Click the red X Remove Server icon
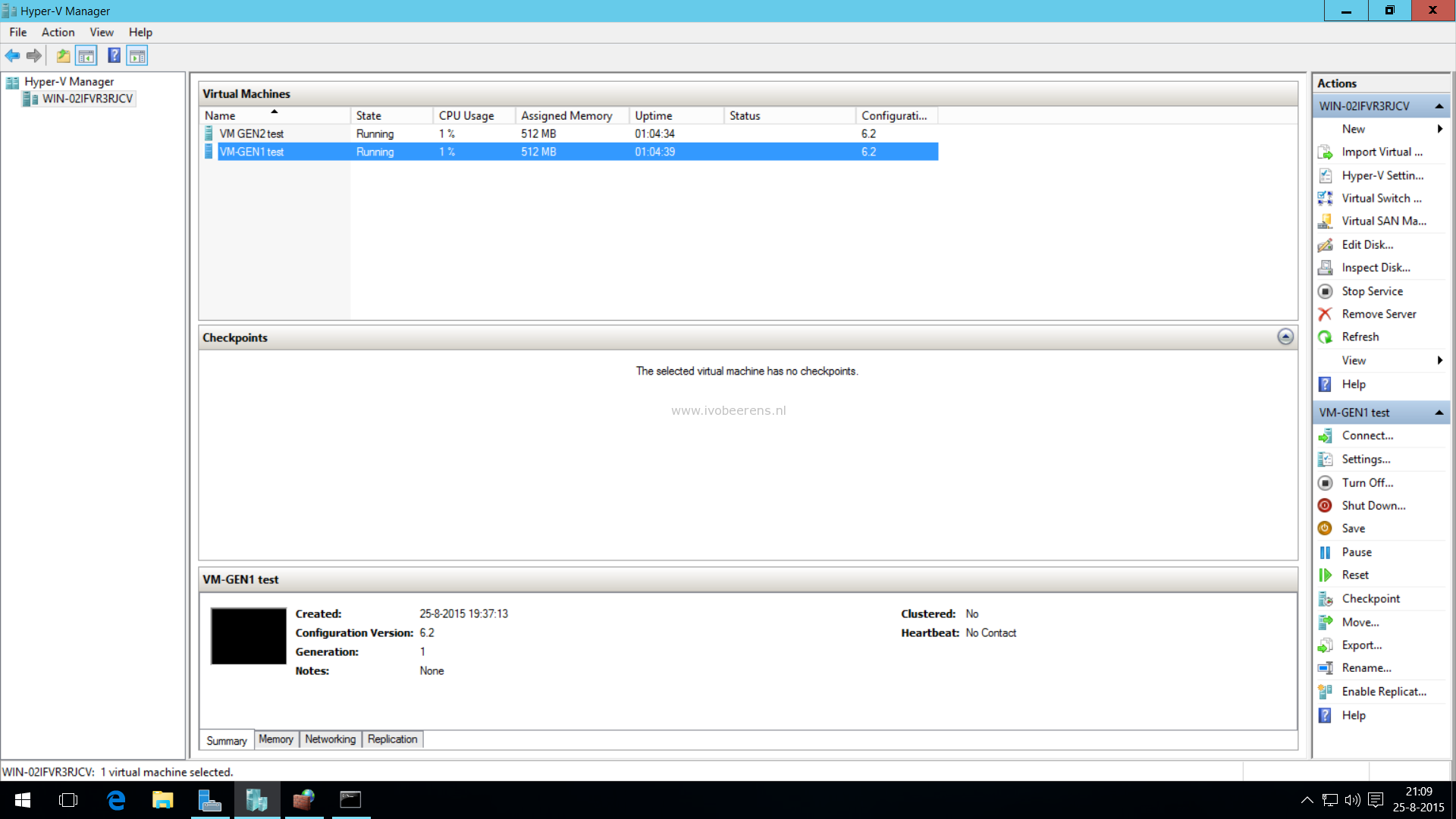Viewport: 1456px width, 819px height. [1325, 314]
